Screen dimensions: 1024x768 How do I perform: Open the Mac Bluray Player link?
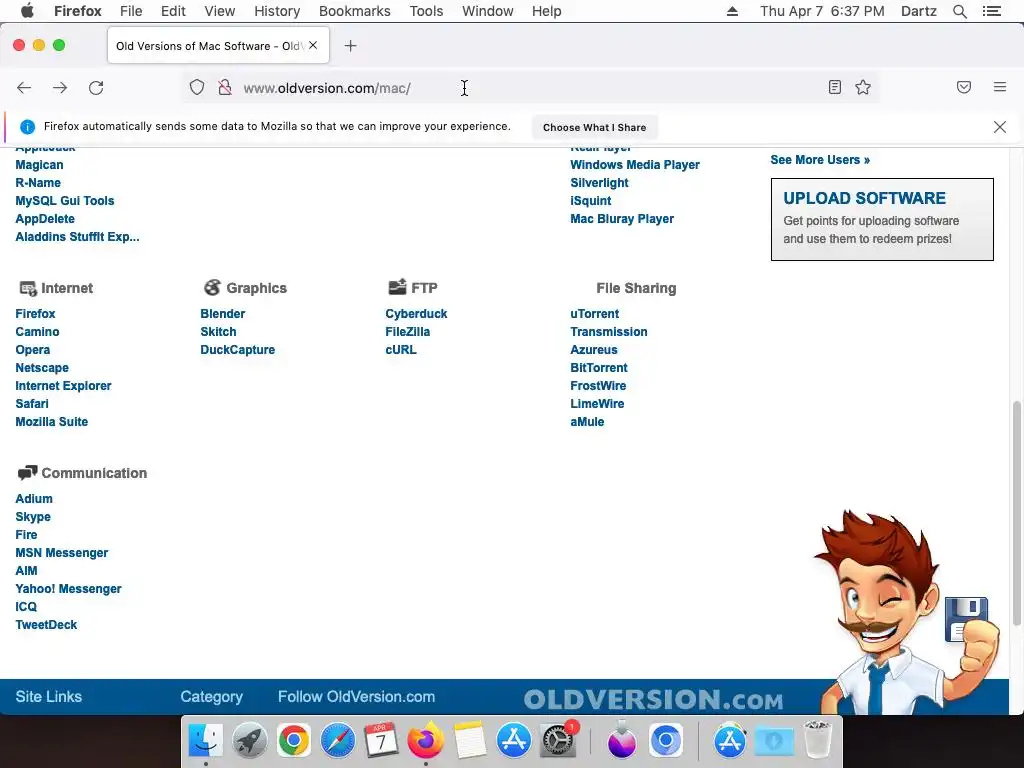click(622, 219)
